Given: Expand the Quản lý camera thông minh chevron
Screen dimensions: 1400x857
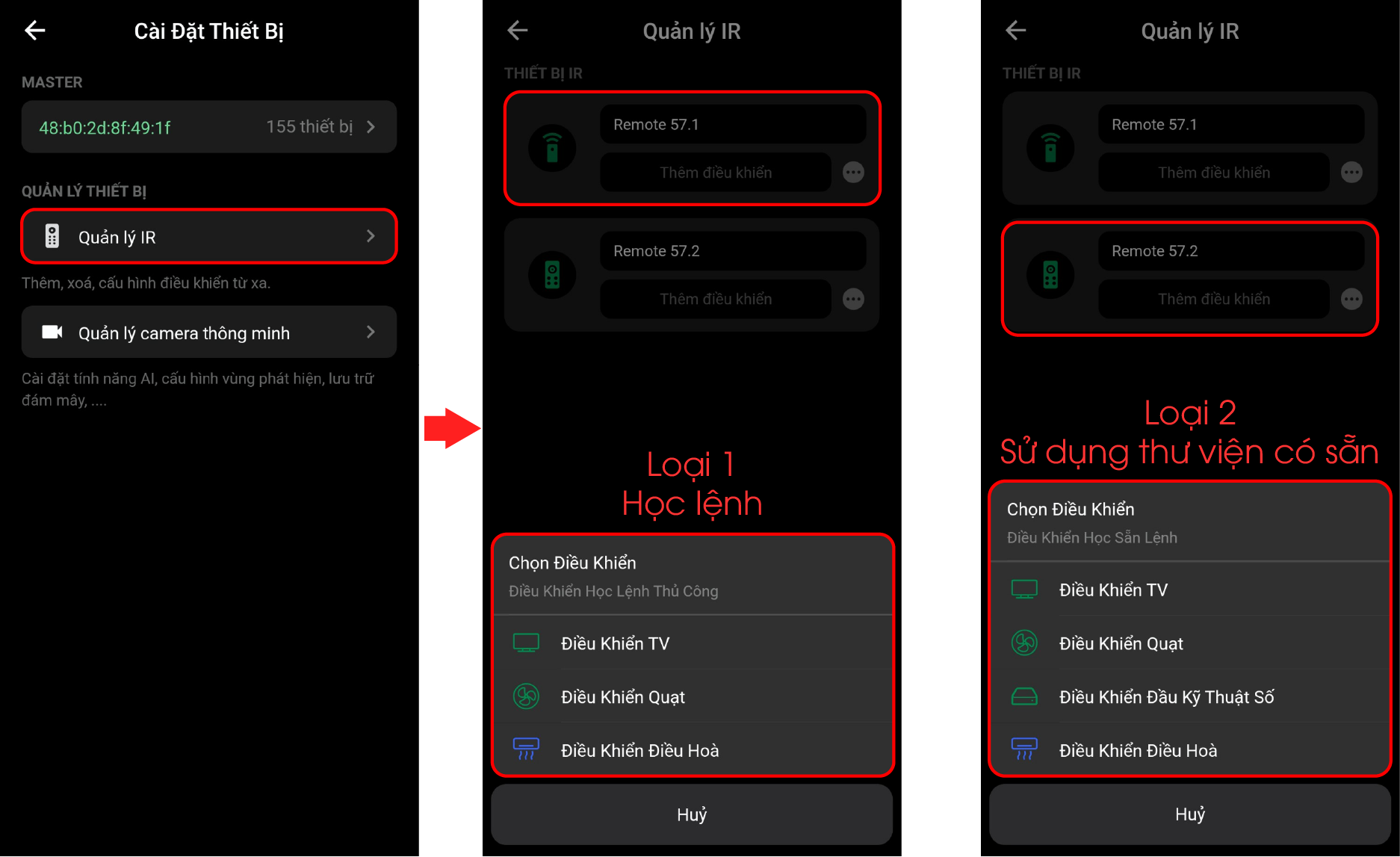Looking at the screenshot, I should [371, 332].
